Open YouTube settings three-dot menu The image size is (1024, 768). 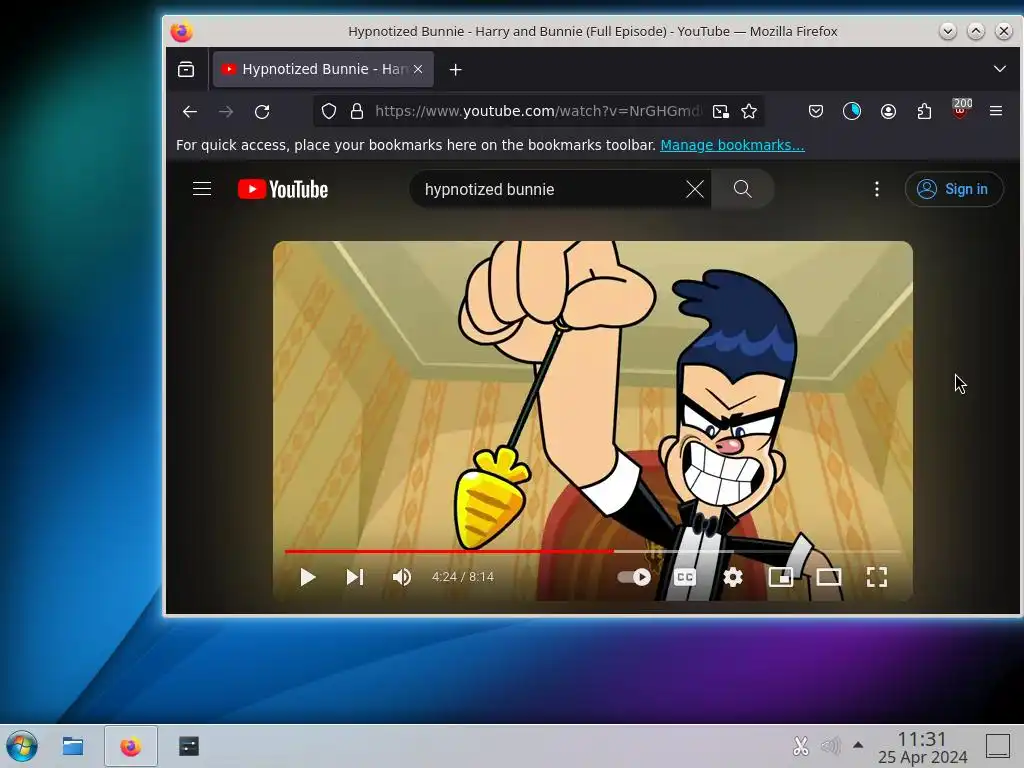click(x=876, y=189)
